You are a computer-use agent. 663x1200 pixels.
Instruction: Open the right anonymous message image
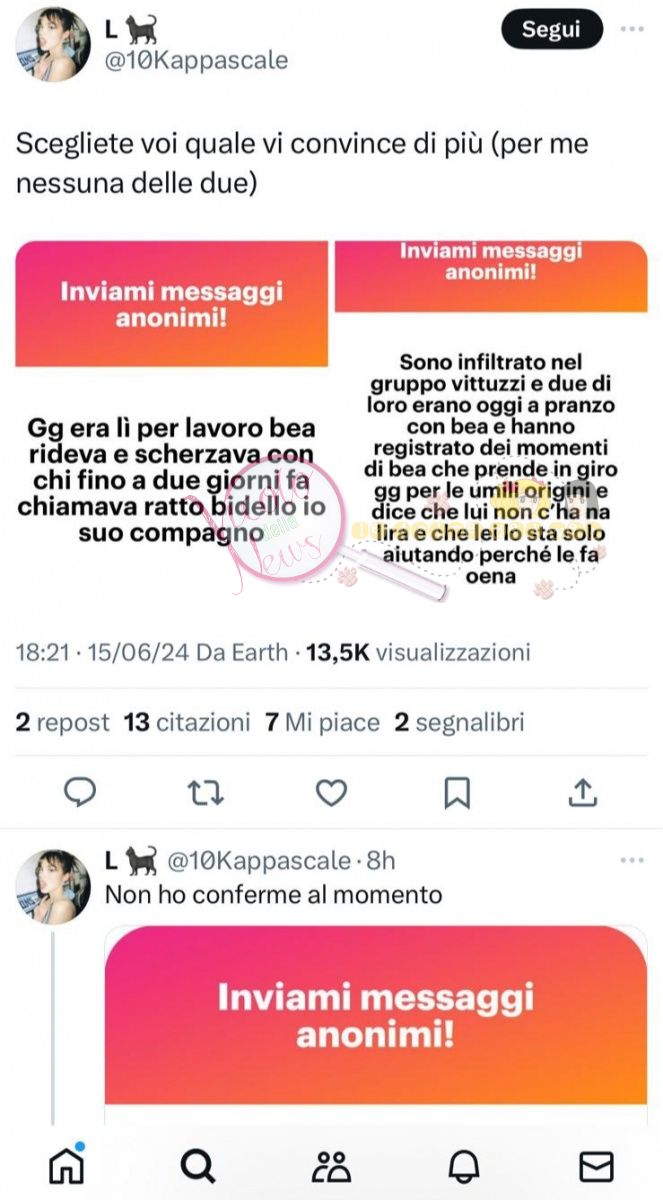(491, 419)
